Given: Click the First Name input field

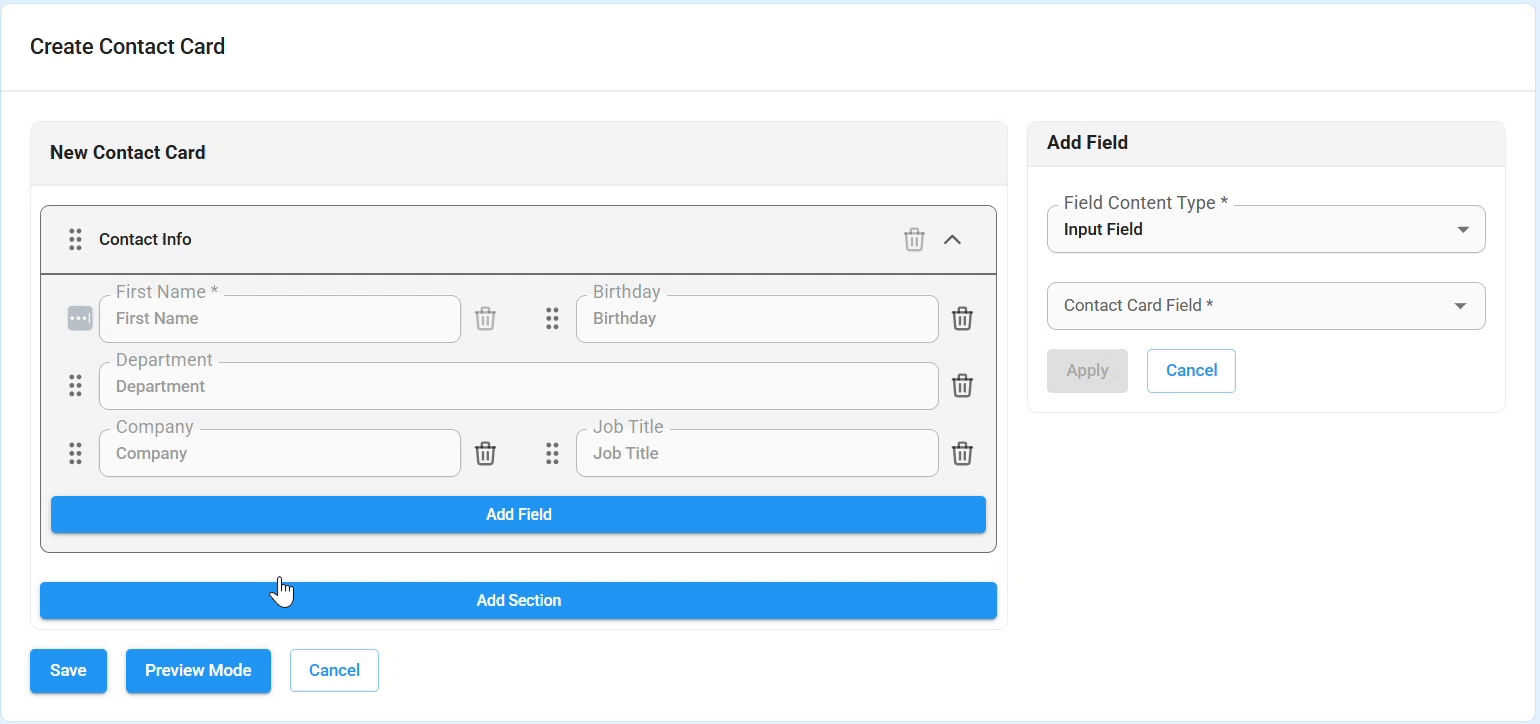Looking at the screenshot, I should pyautogui.click(x=280, y=319).
